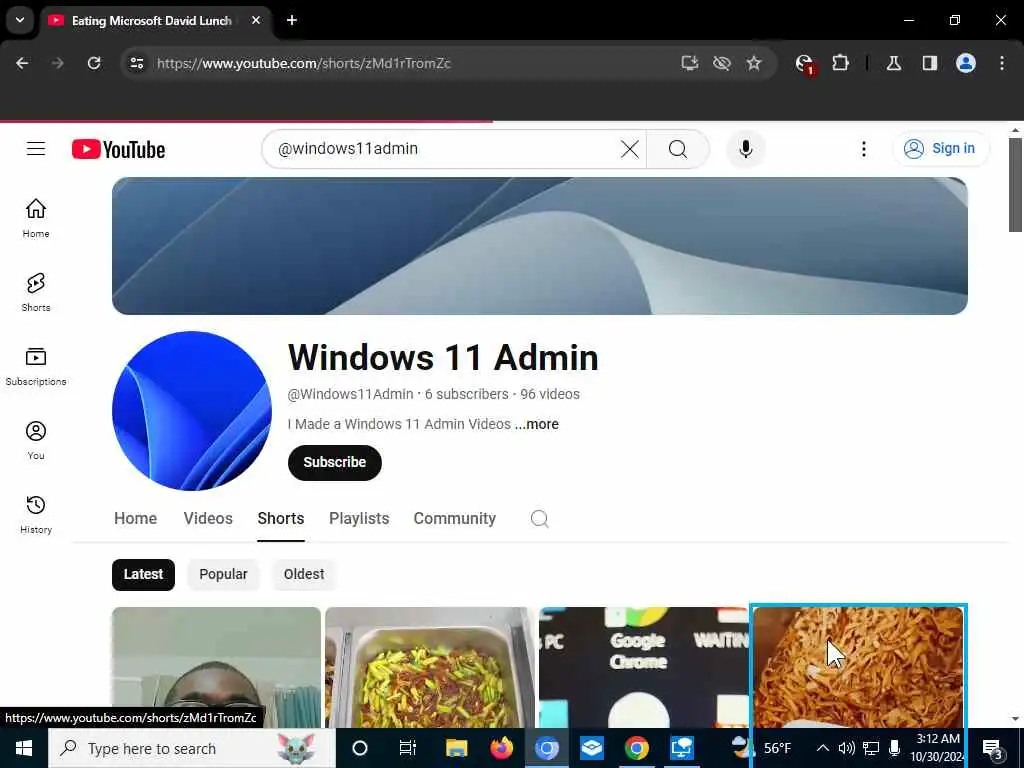The image size is (1024, 768).
Task: Select the Latest filter chip
Action: tap(143, 575)
